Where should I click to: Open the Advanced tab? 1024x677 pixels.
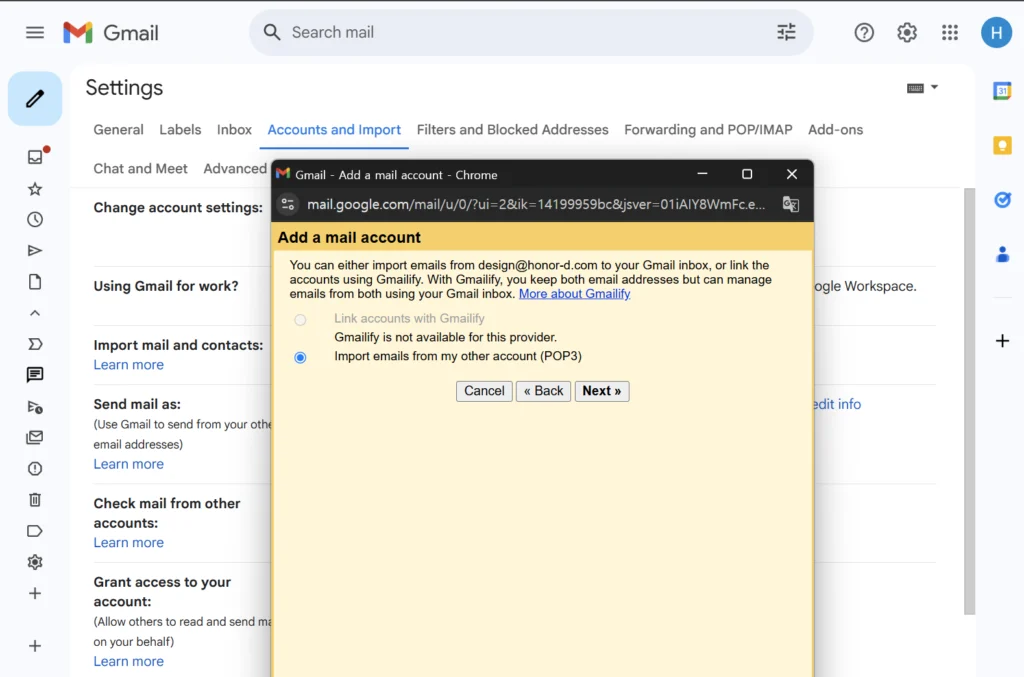234,168
